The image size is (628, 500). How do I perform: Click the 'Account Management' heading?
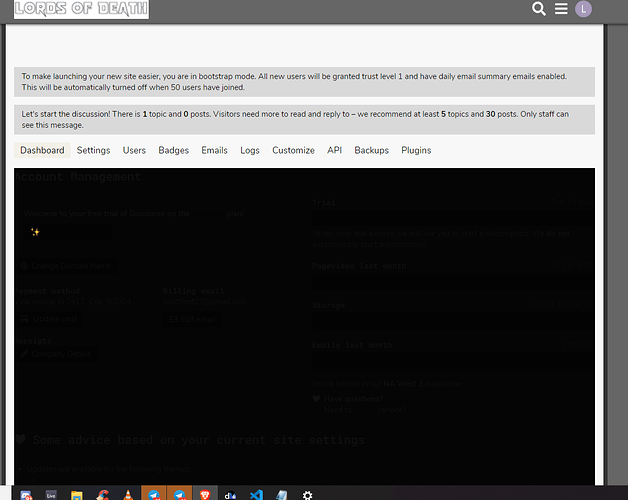click(78, 177)
